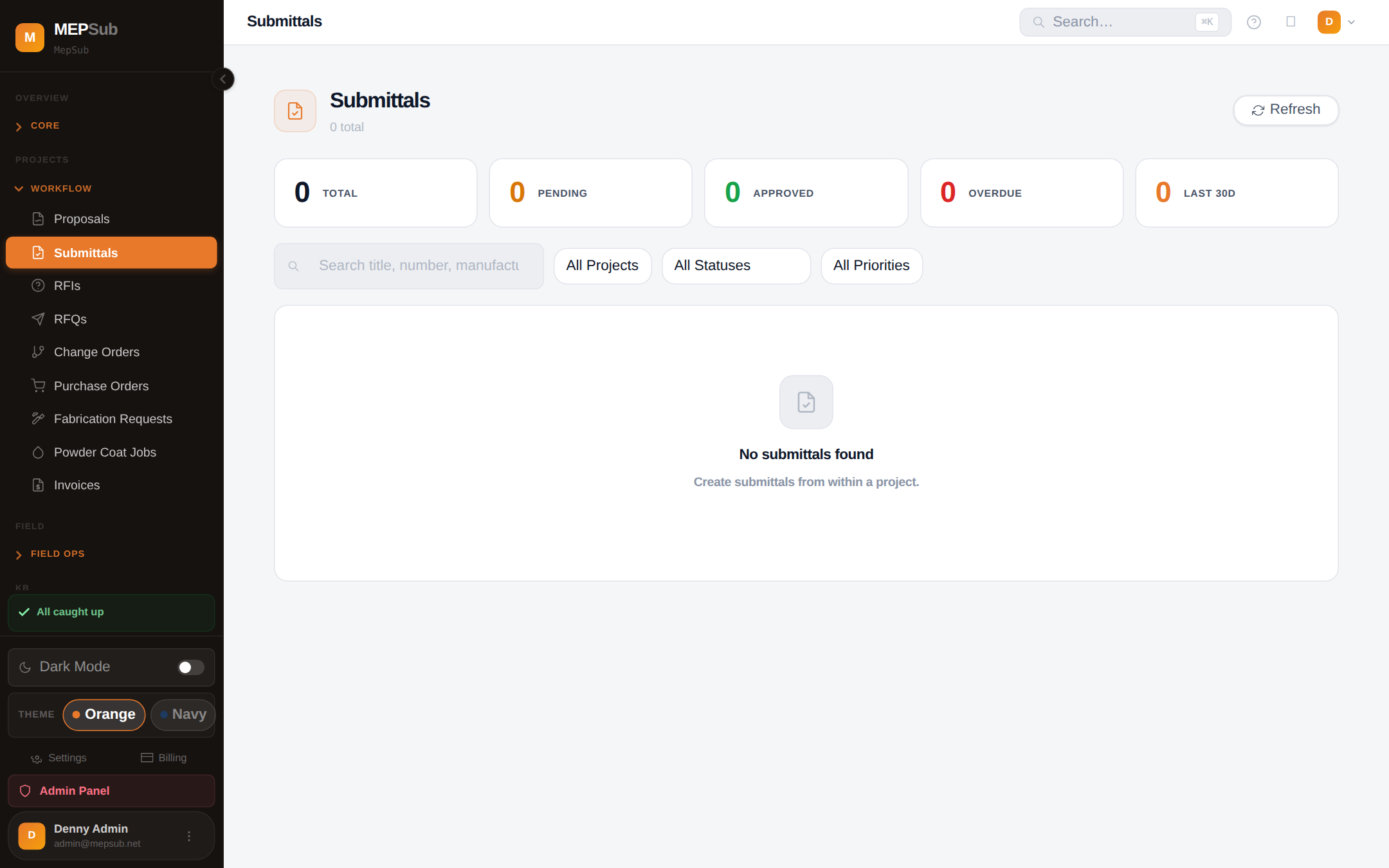
Task: Select the Orange theme option
Action: [x=104, y=714]
